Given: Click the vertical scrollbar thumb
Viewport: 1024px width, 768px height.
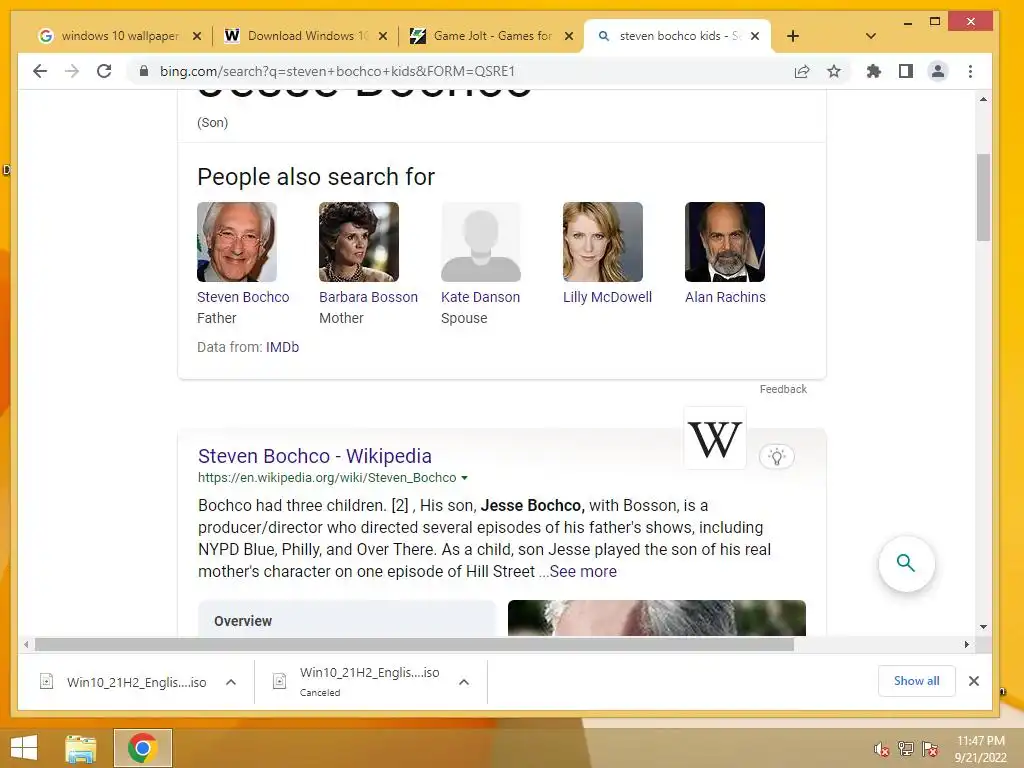Looking at the screenshot, I should pos(984,197).
